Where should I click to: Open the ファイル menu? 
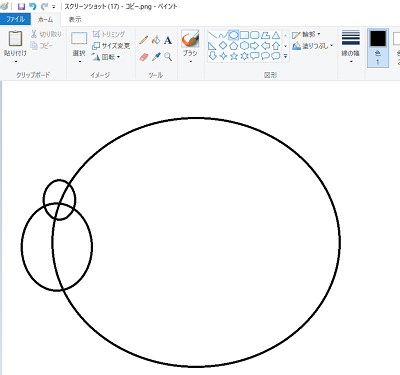15,19
